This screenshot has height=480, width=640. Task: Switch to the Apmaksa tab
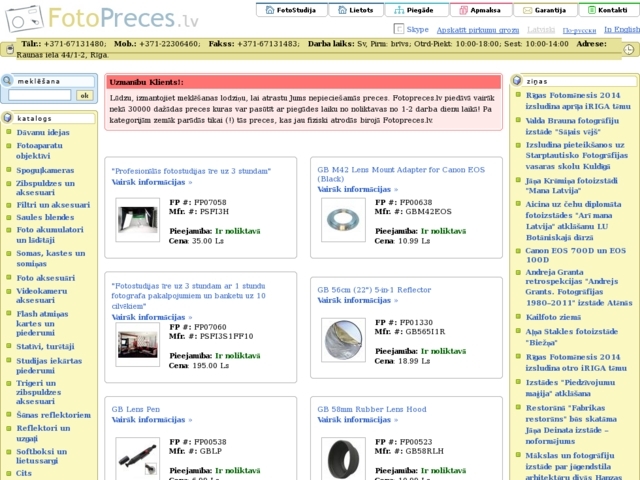(x=479, y=10)
